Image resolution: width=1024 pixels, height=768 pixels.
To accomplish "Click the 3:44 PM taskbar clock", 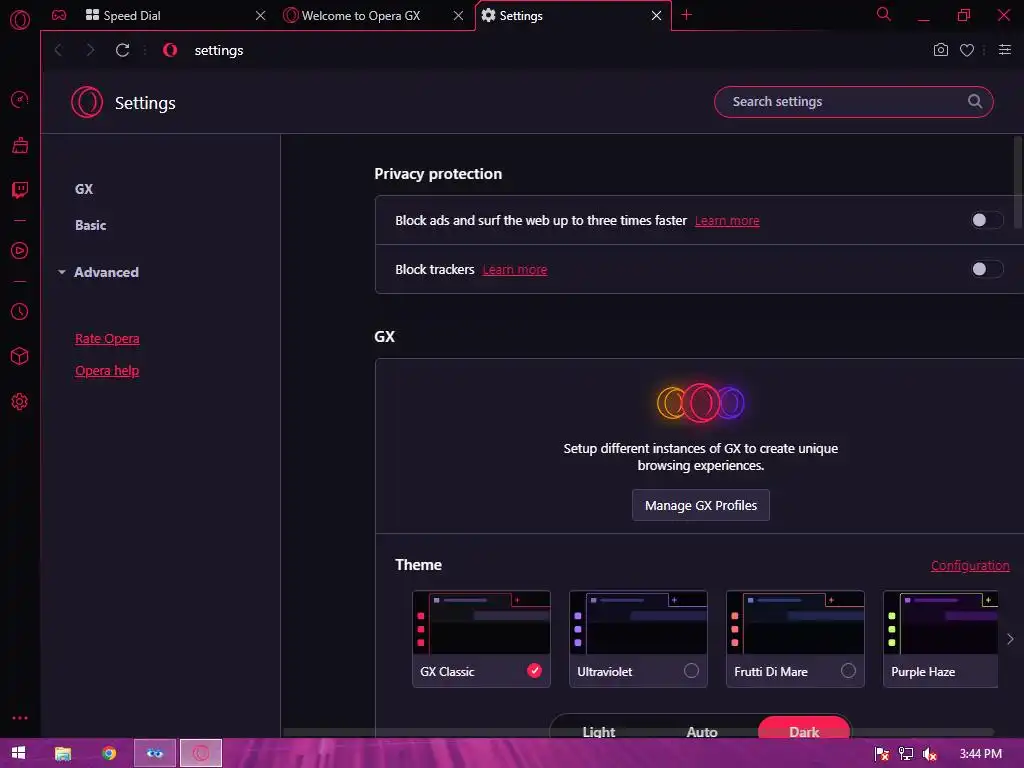I will pyautogui.click(x=980, y=754).
